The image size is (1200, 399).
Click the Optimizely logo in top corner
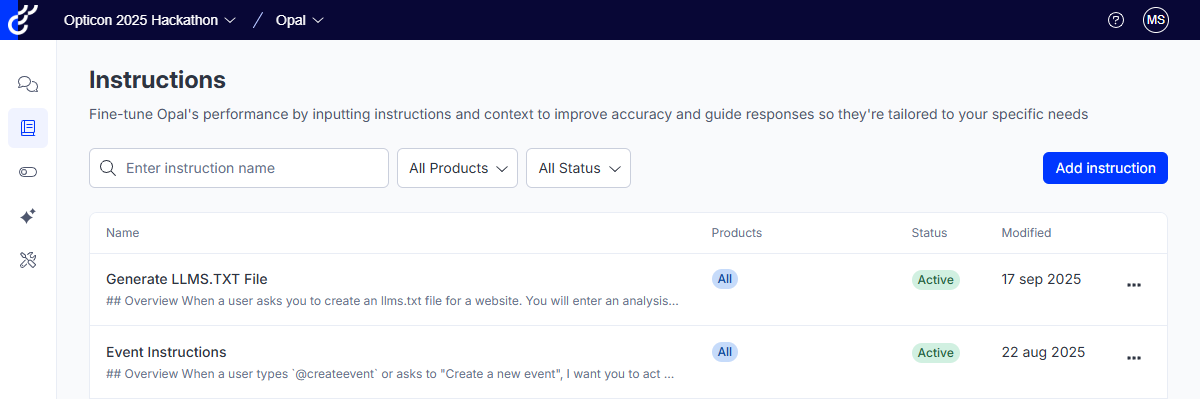pos(18,20)
